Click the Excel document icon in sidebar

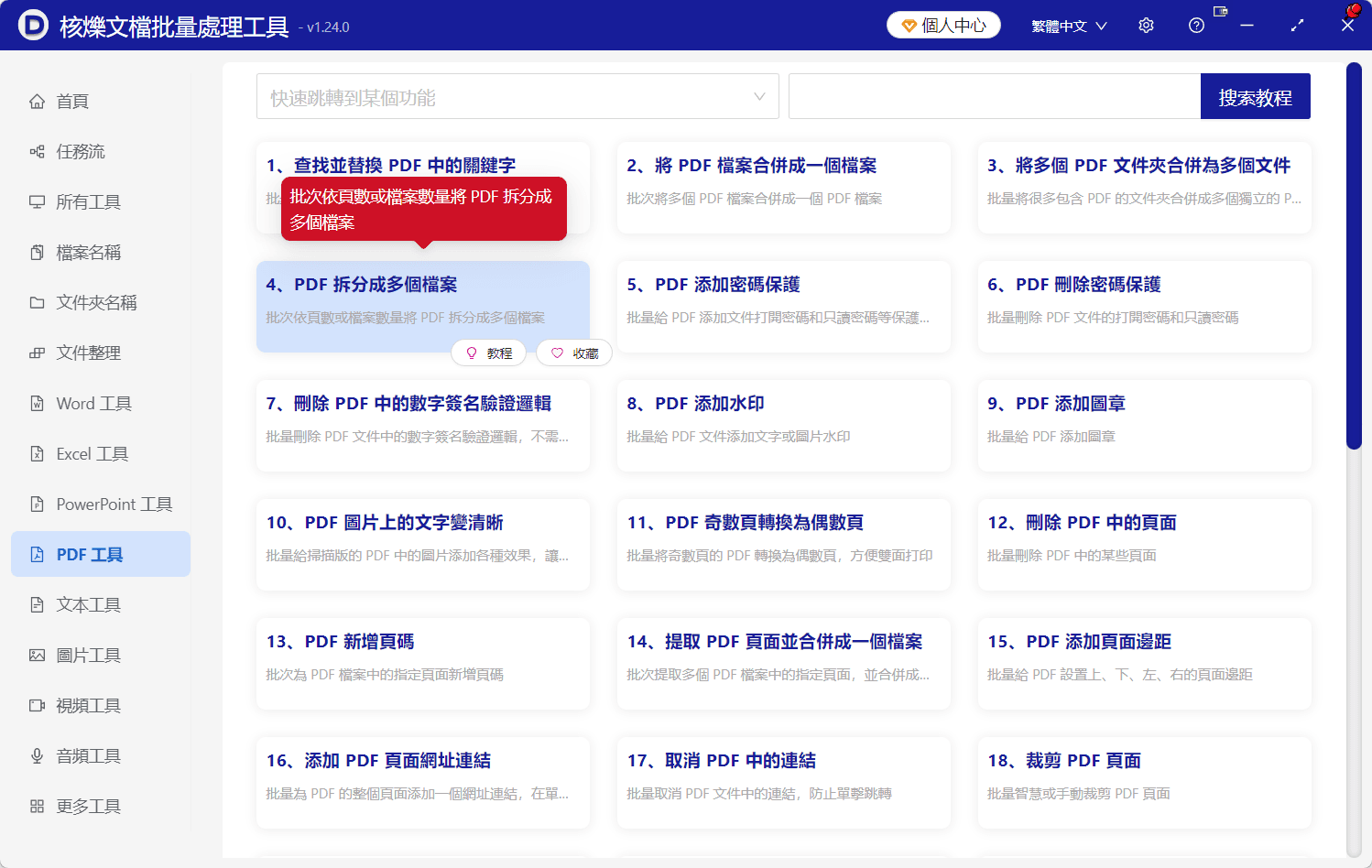click(37, 453)
